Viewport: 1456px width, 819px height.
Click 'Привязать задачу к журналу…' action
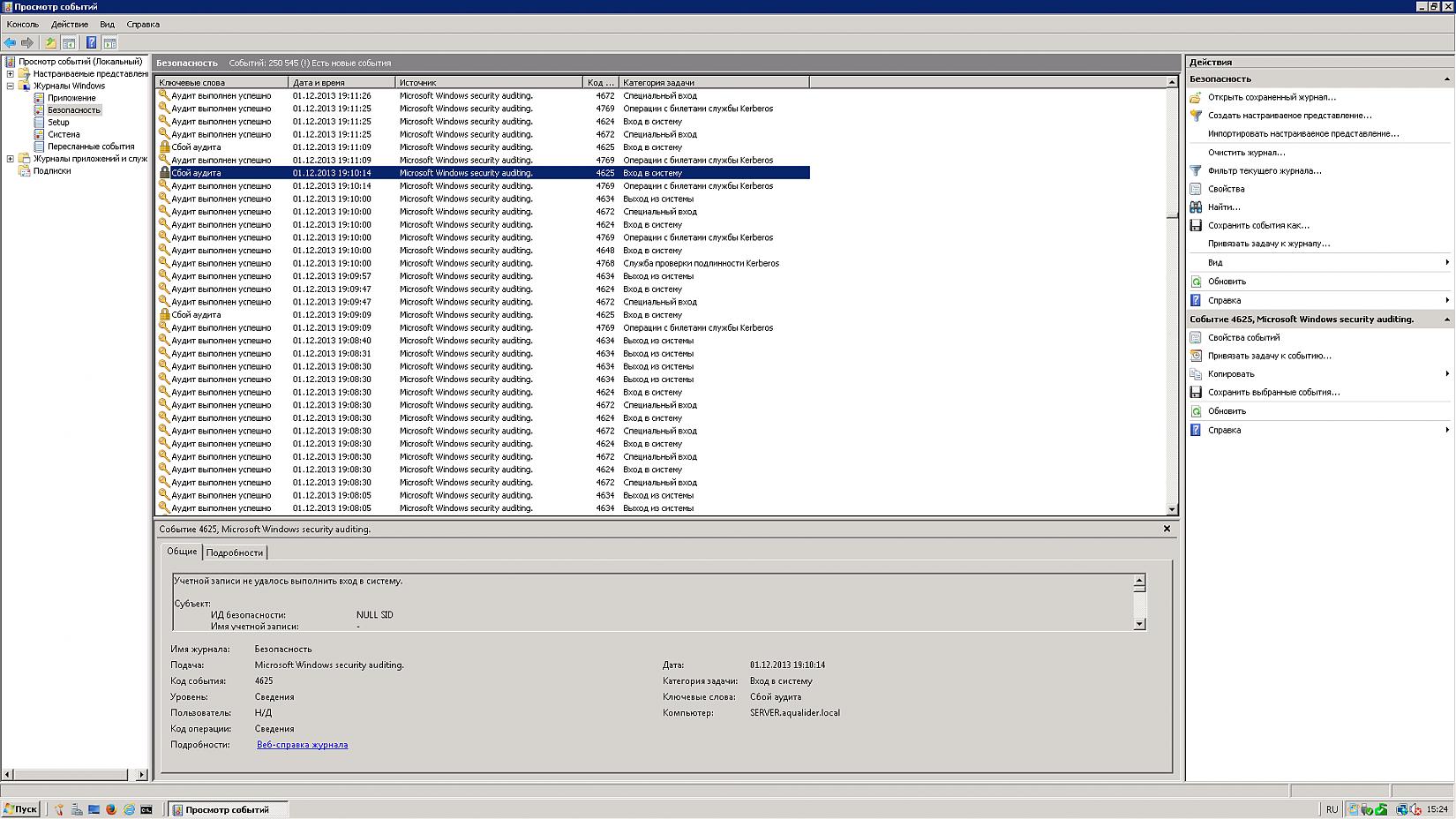1269,244
